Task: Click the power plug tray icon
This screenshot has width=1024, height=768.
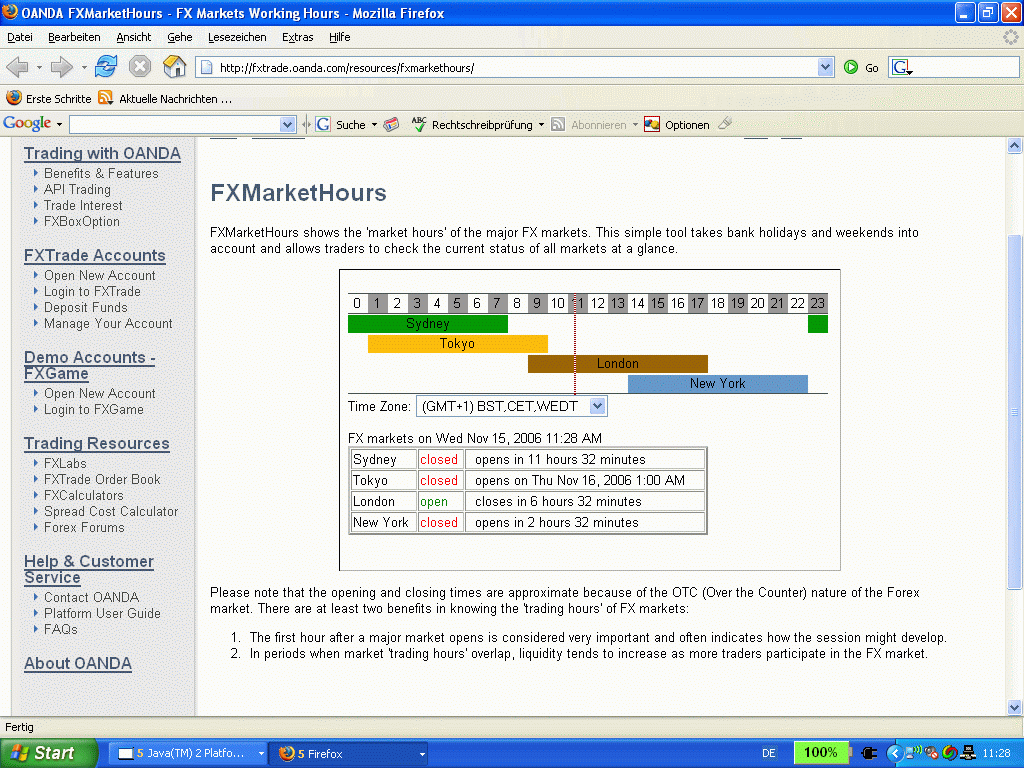Action: (869, 754)
